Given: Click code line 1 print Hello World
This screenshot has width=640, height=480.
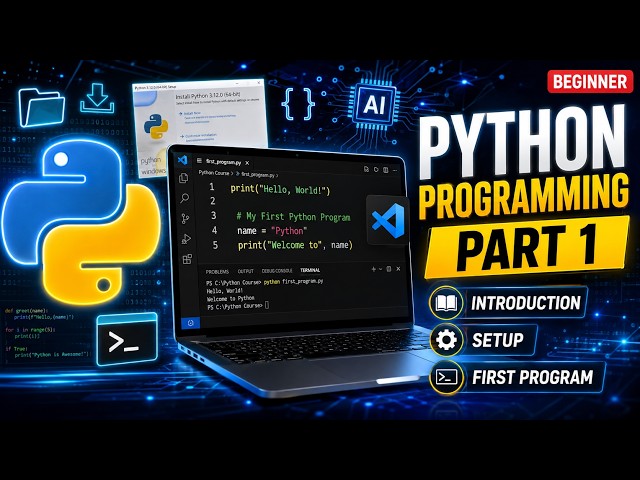Looking at the screenshot, I should tap(280, 189).
